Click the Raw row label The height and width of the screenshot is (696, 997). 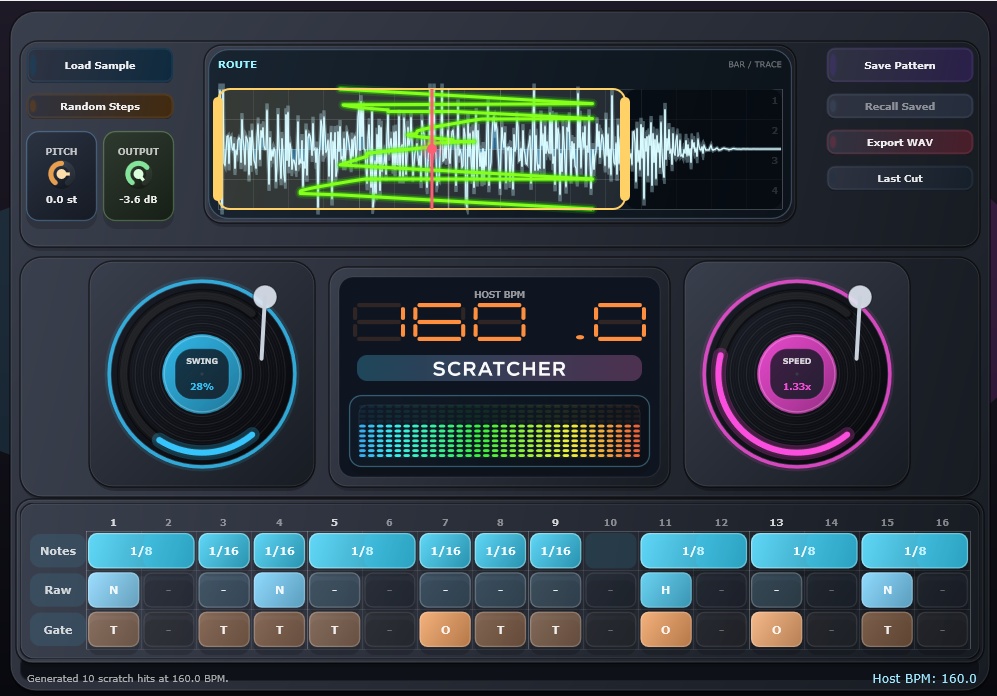(58, 590)
